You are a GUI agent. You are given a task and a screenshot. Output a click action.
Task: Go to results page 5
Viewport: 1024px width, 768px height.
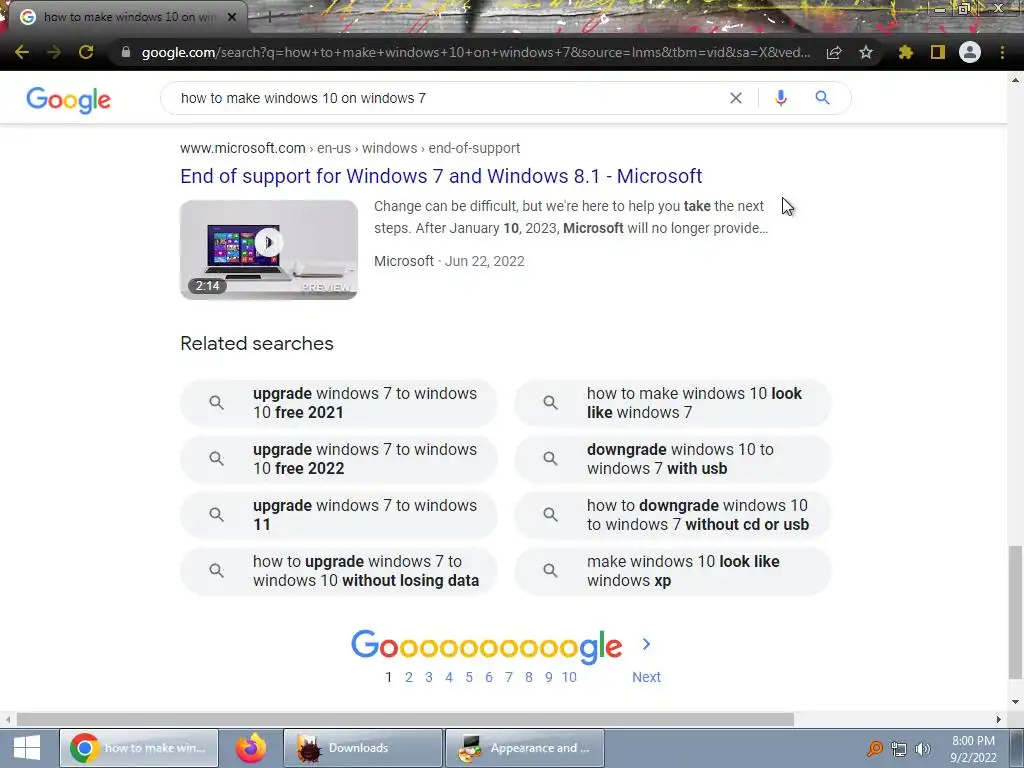pyautogui.click(x=469, y=677)
